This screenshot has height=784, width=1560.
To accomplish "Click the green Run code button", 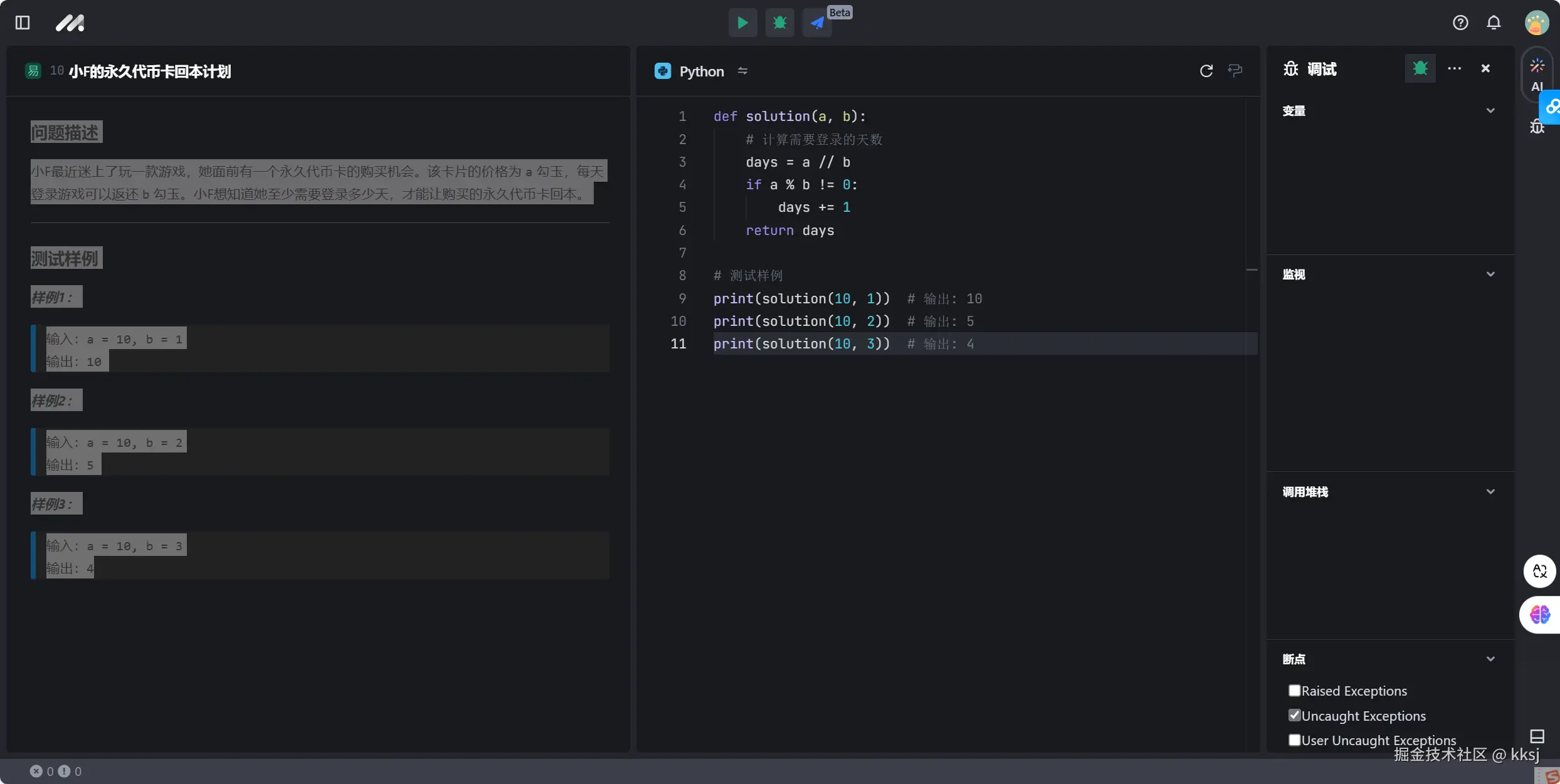I will 742,23.
